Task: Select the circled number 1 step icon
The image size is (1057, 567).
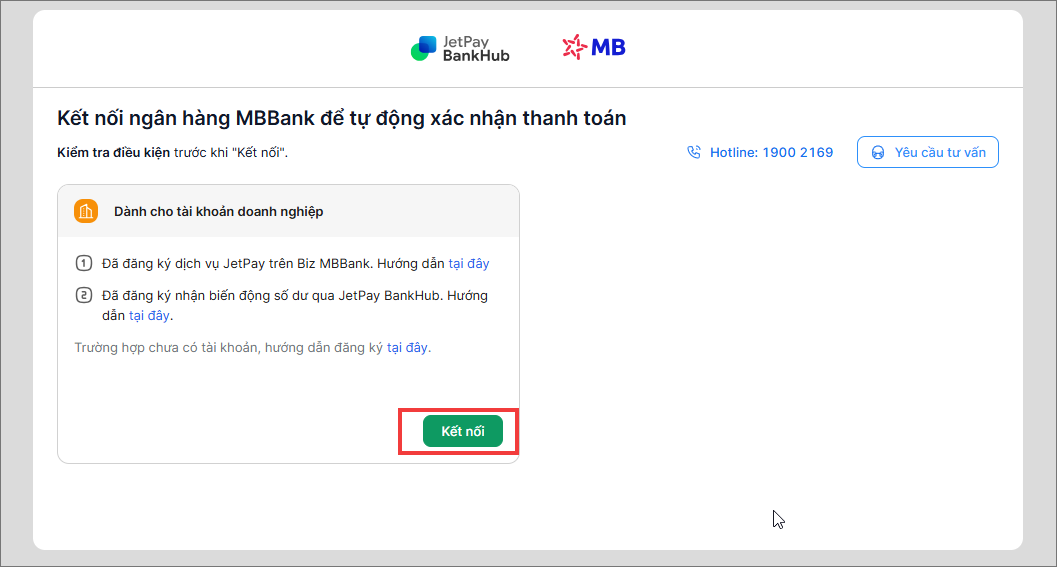Action: point(84,263)
